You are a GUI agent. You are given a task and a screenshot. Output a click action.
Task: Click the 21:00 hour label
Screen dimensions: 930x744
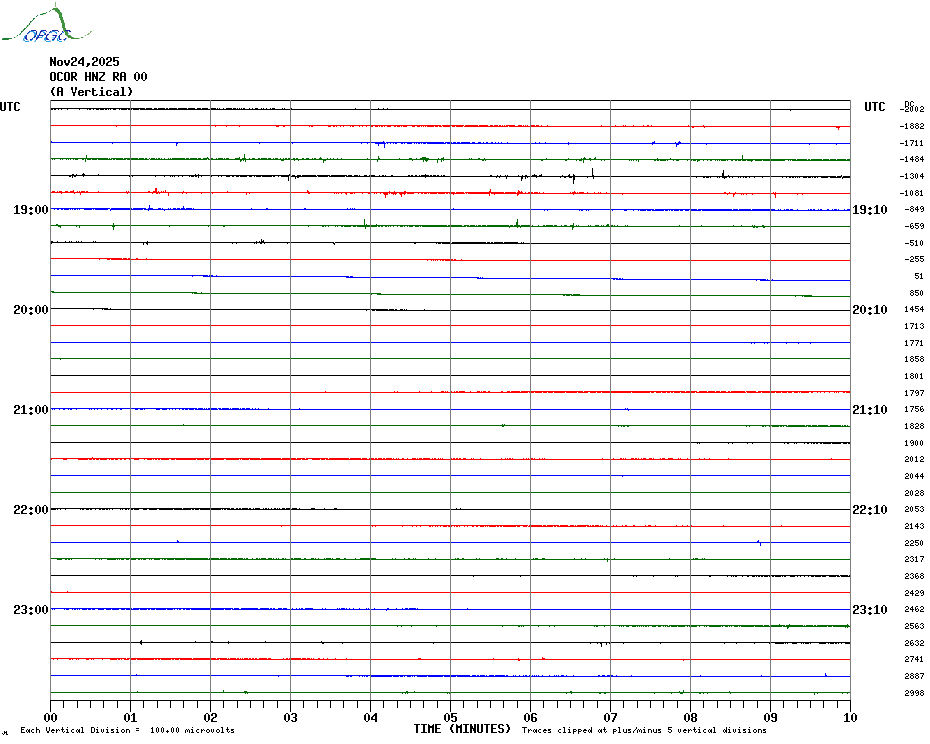pyautogui.click(x=30, y=410)
